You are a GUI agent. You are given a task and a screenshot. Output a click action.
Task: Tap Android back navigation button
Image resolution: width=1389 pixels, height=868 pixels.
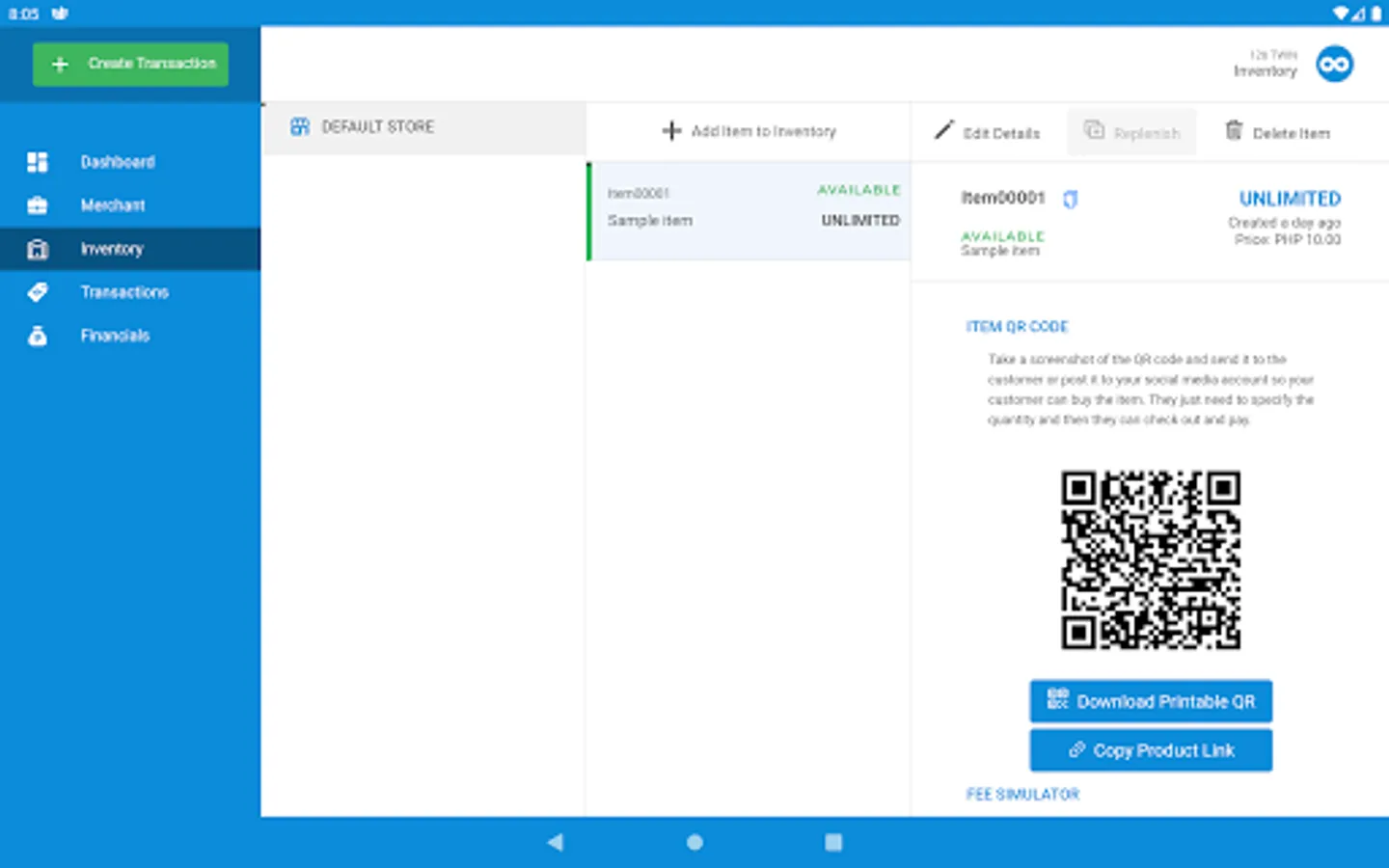pyautogui.click(x=555, y=842)
